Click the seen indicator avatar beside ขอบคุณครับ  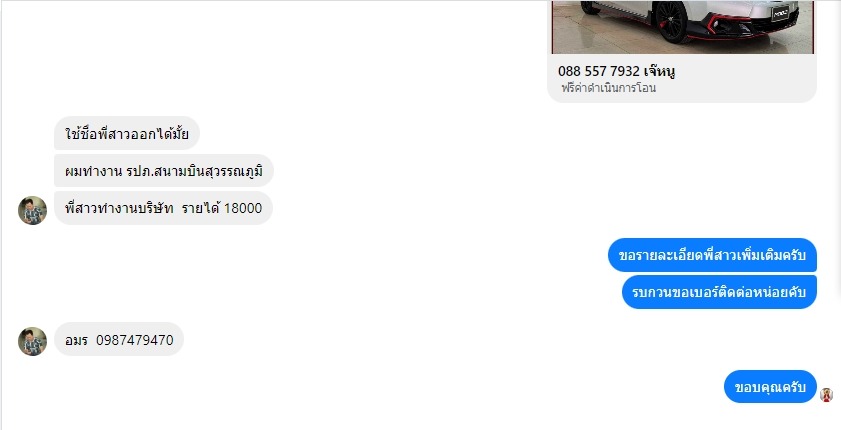(x=827, y=395)
